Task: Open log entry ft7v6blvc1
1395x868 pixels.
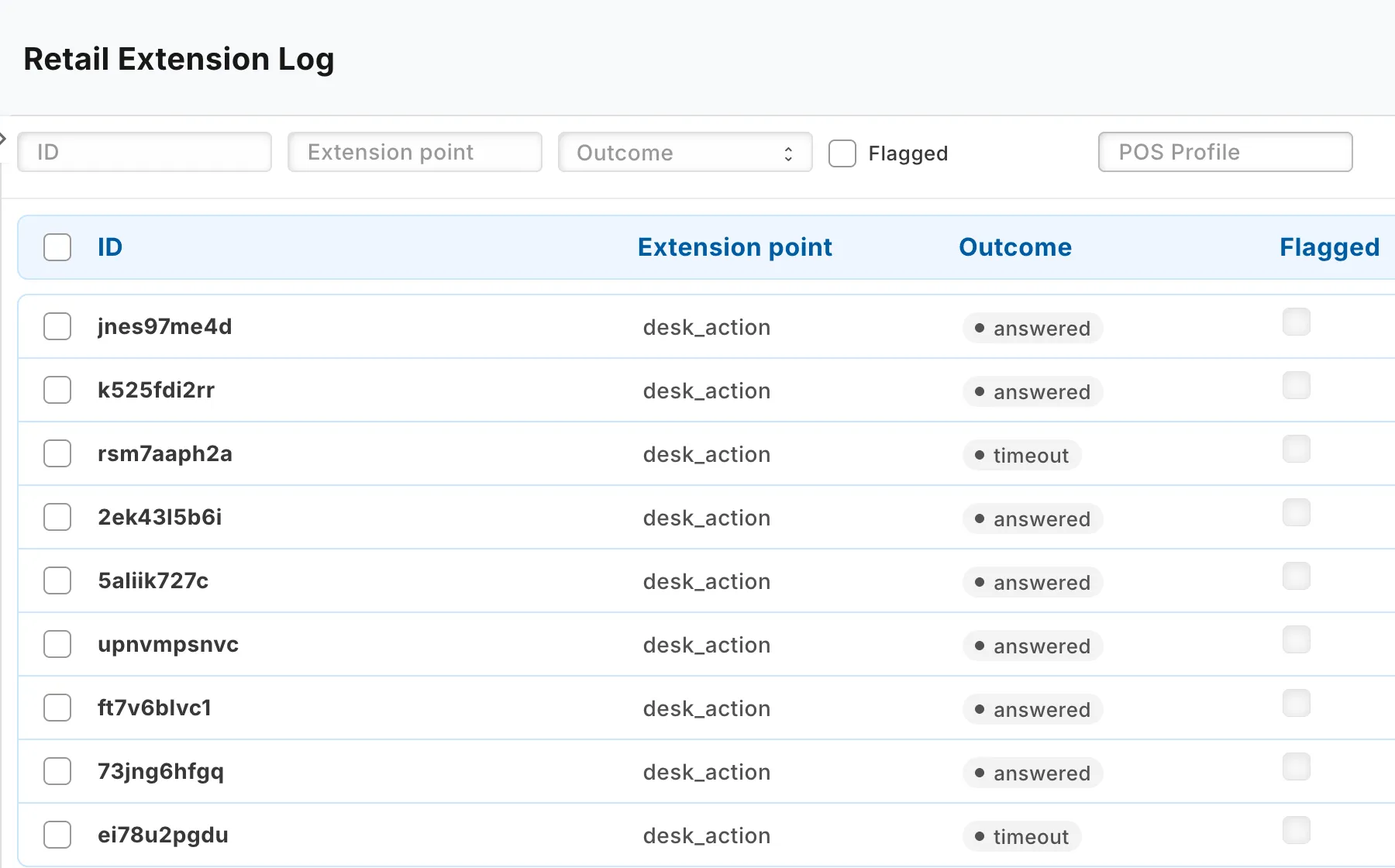Action: pyautogui.click(x=155, y=708)
